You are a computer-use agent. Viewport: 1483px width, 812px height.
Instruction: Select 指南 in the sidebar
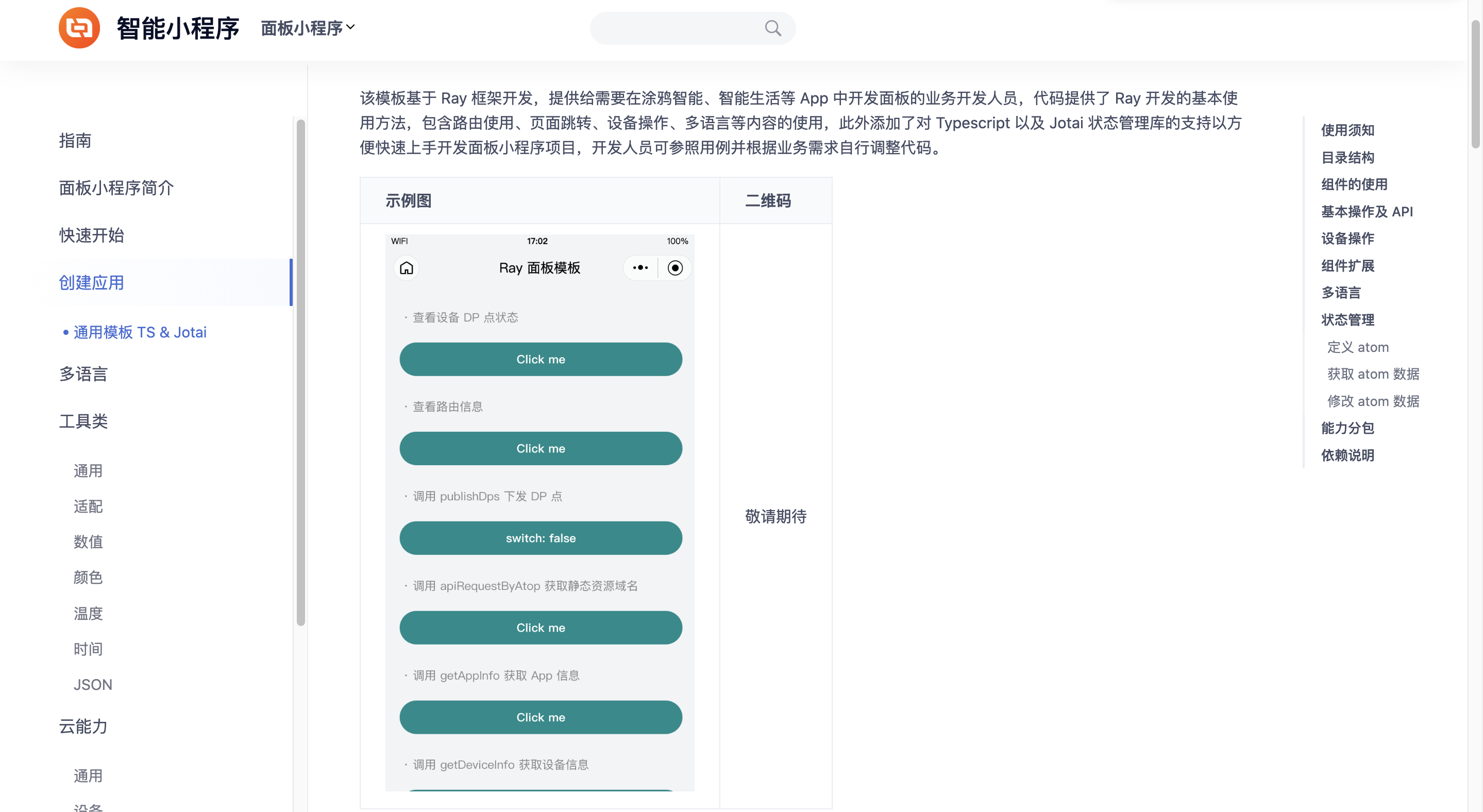(75, 141)
